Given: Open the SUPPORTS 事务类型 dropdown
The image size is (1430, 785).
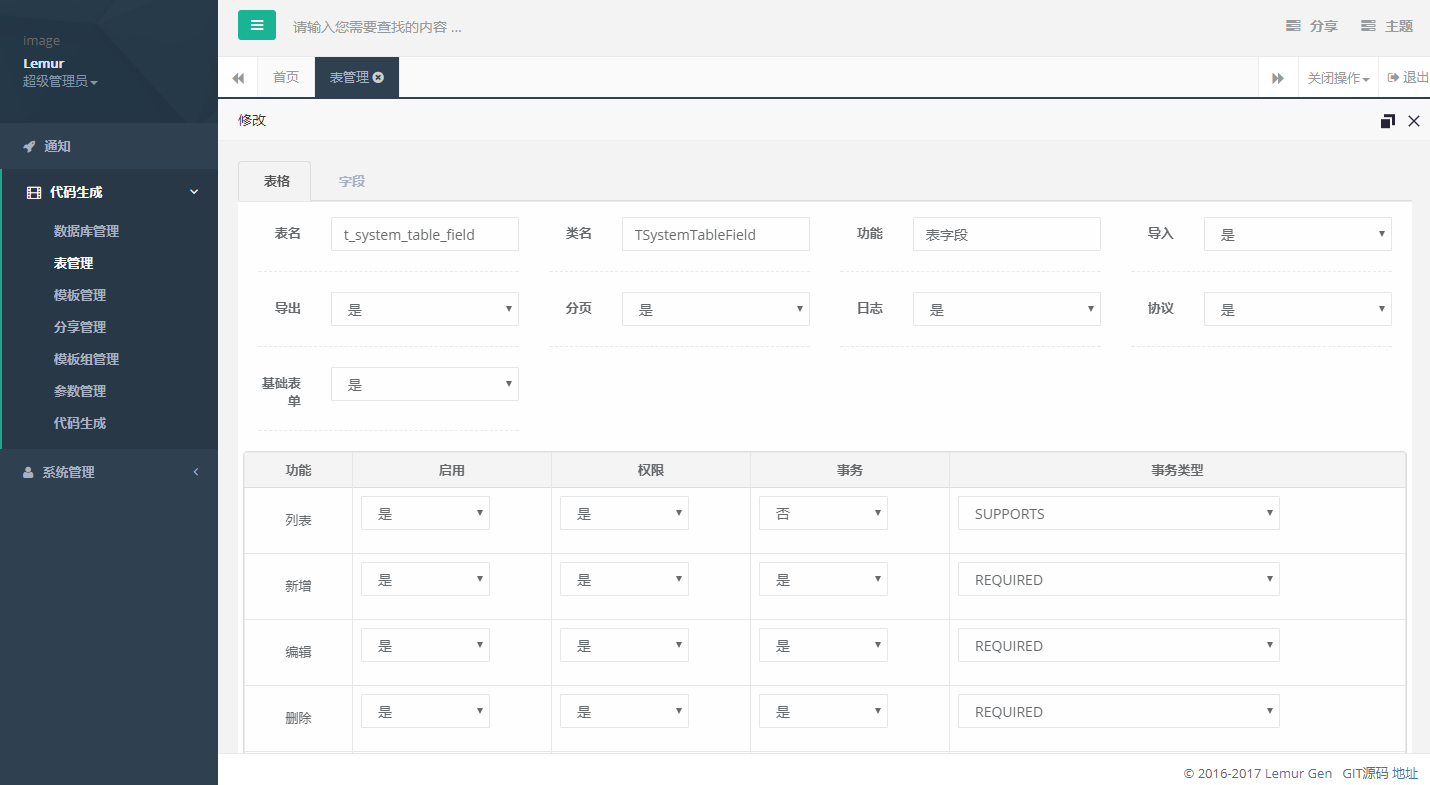Looking at the screenshot, I should pos(1119,513).
